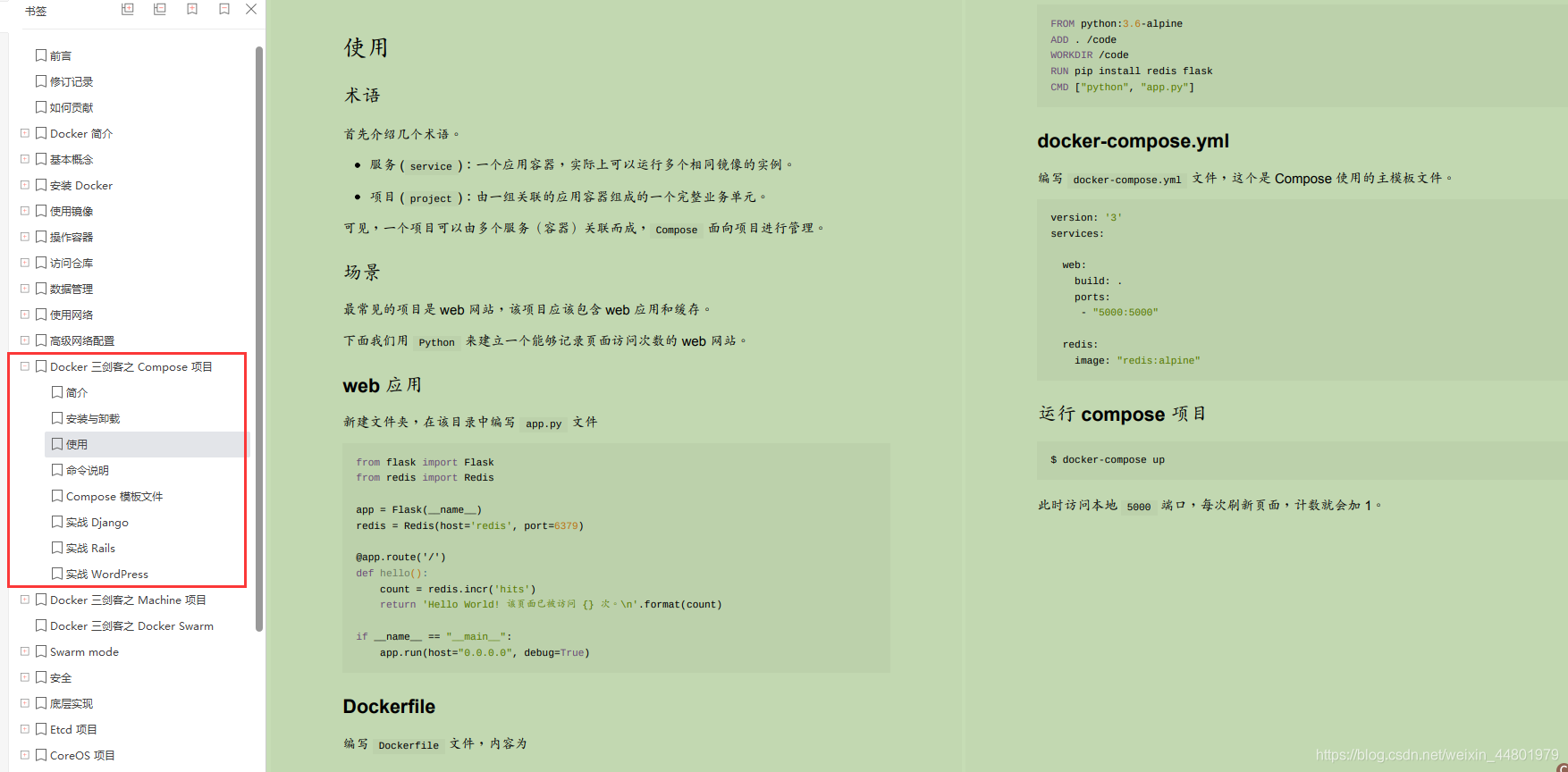Collapse all bookmarks using the minus-box icon
The height and width of the screenshot is (772, 1568).
click(160, 9)
